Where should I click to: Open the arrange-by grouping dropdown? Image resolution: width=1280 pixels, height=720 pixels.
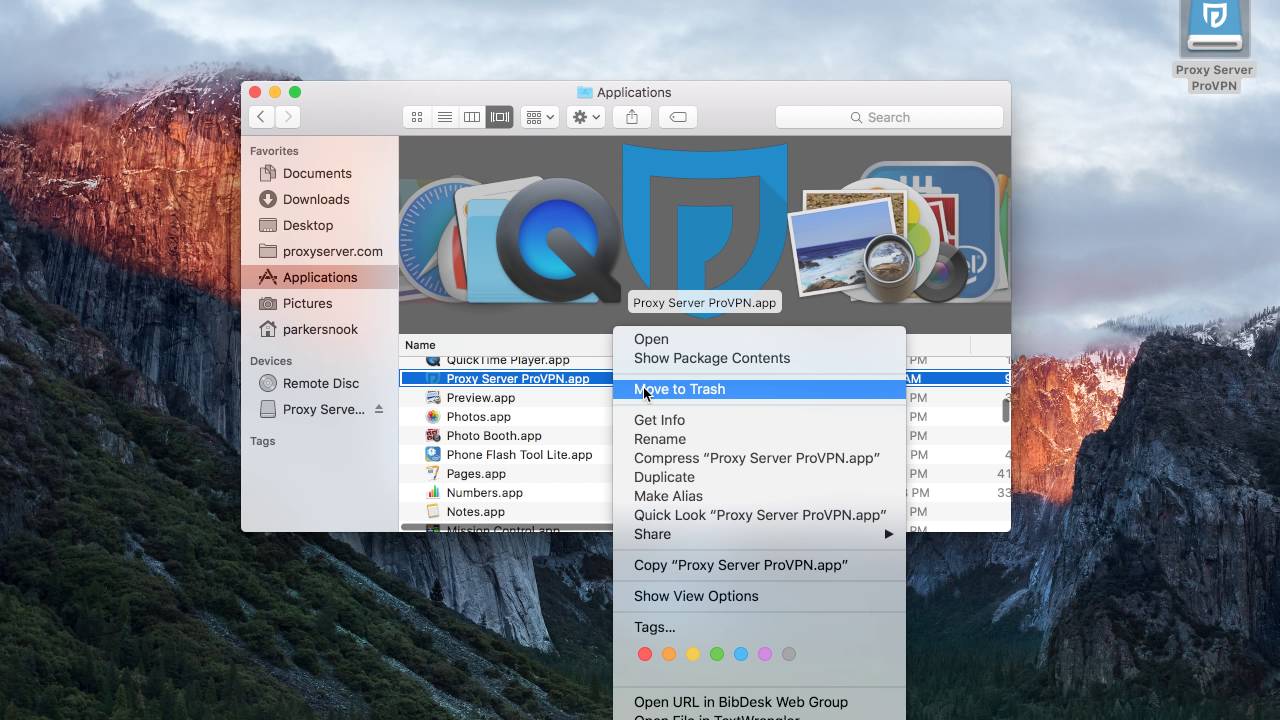tap(540, 117)
